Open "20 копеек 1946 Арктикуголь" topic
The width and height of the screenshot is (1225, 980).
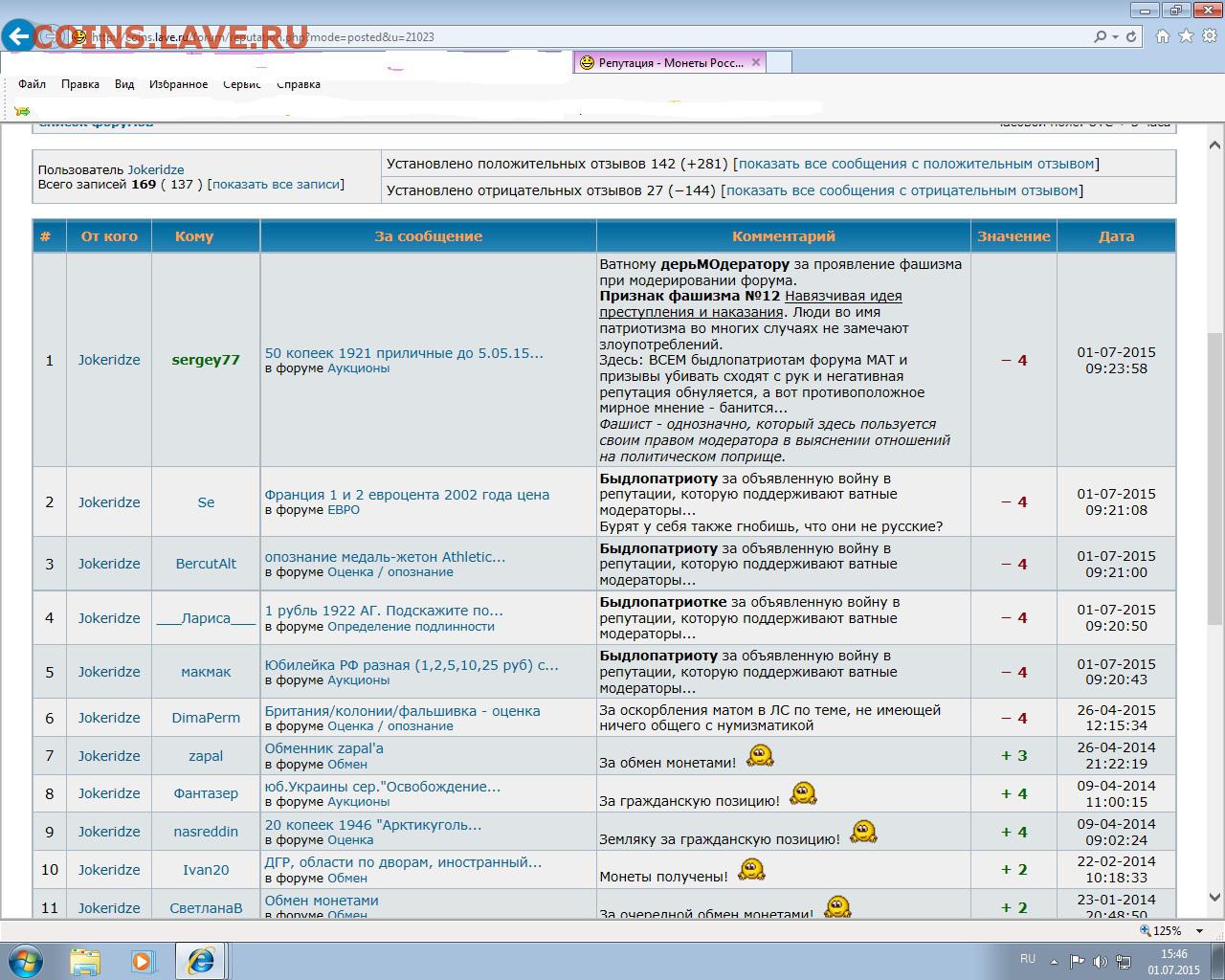(x=373, y=825)
